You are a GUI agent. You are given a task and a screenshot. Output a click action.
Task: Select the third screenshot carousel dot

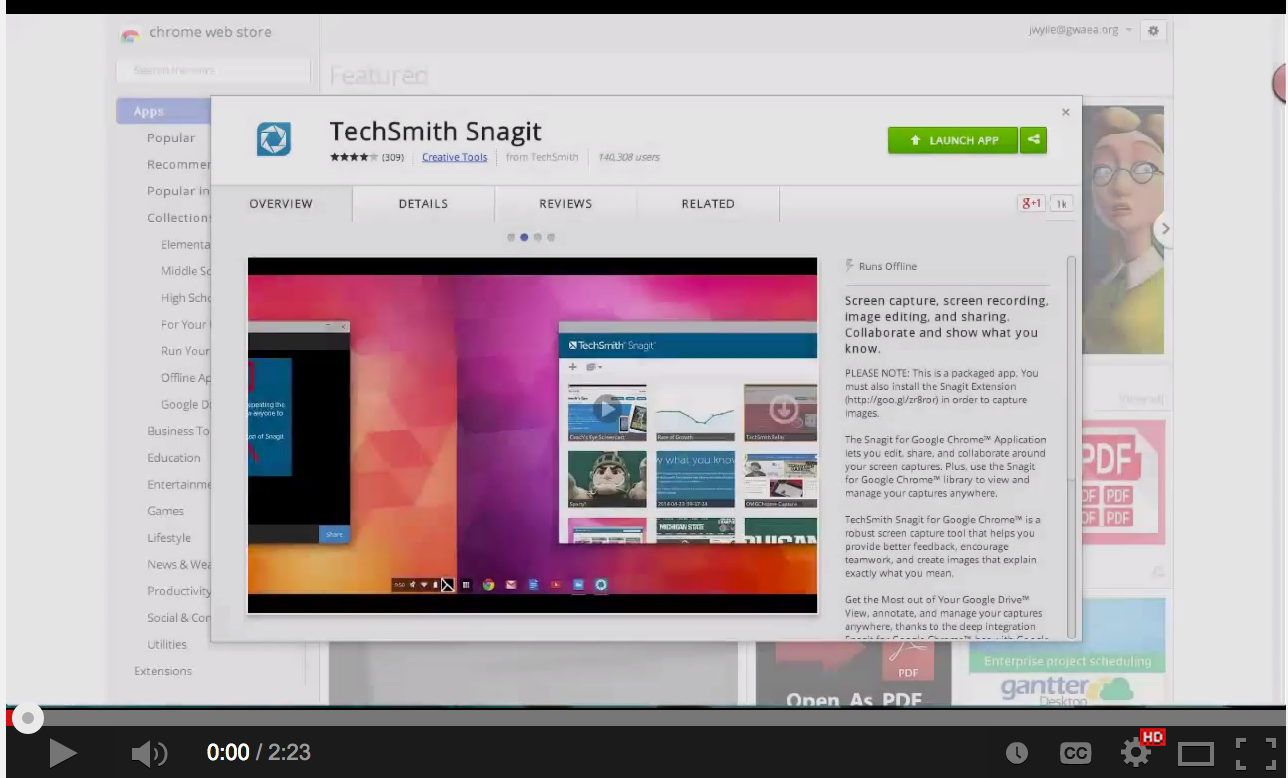click(x=537, y=238)
